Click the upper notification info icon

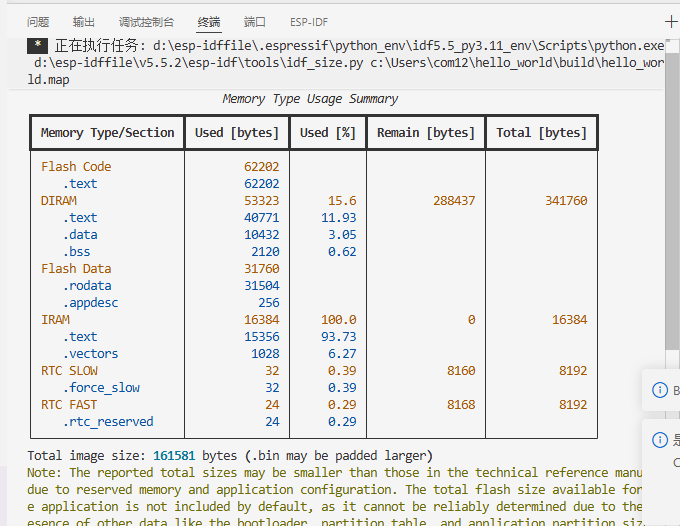pyautogui.click(x=659, y=390)
